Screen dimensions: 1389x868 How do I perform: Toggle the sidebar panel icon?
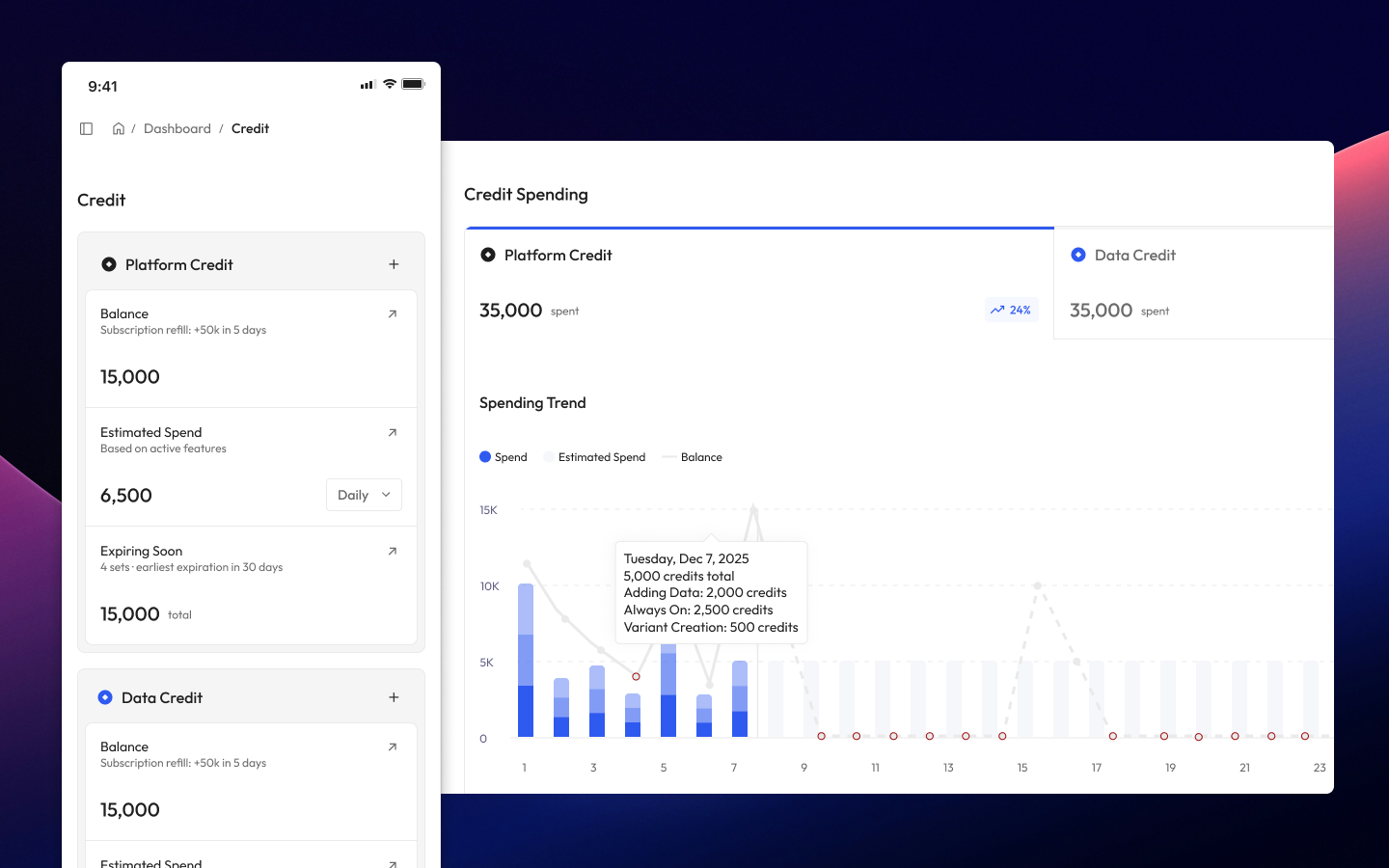tap(86, 128)
